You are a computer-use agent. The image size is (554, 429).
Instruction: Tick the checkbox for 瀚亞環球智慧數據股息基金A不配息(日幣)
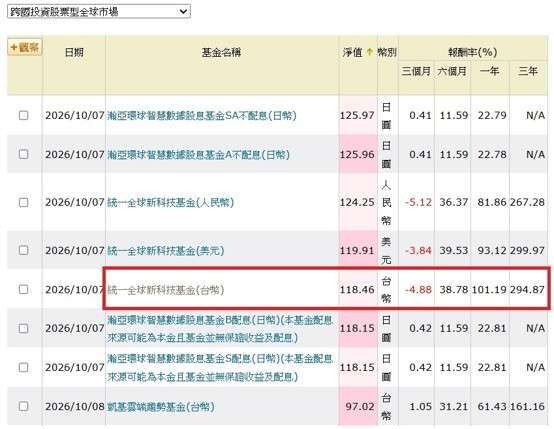24,154
